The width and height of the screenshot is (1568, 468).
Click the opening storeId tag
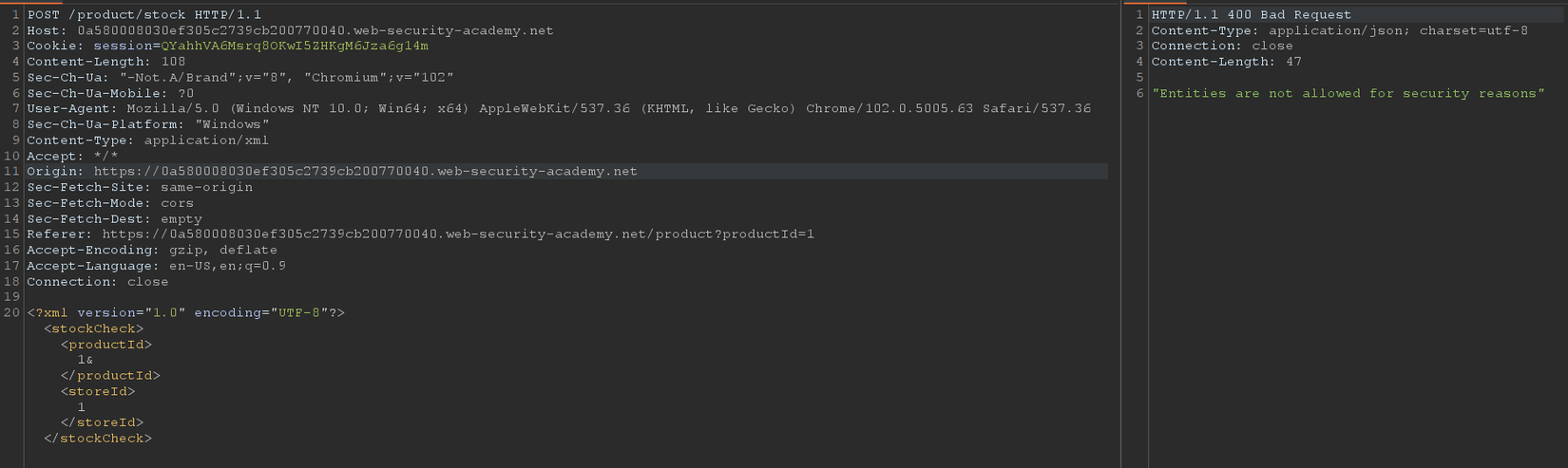pos(98,391)
